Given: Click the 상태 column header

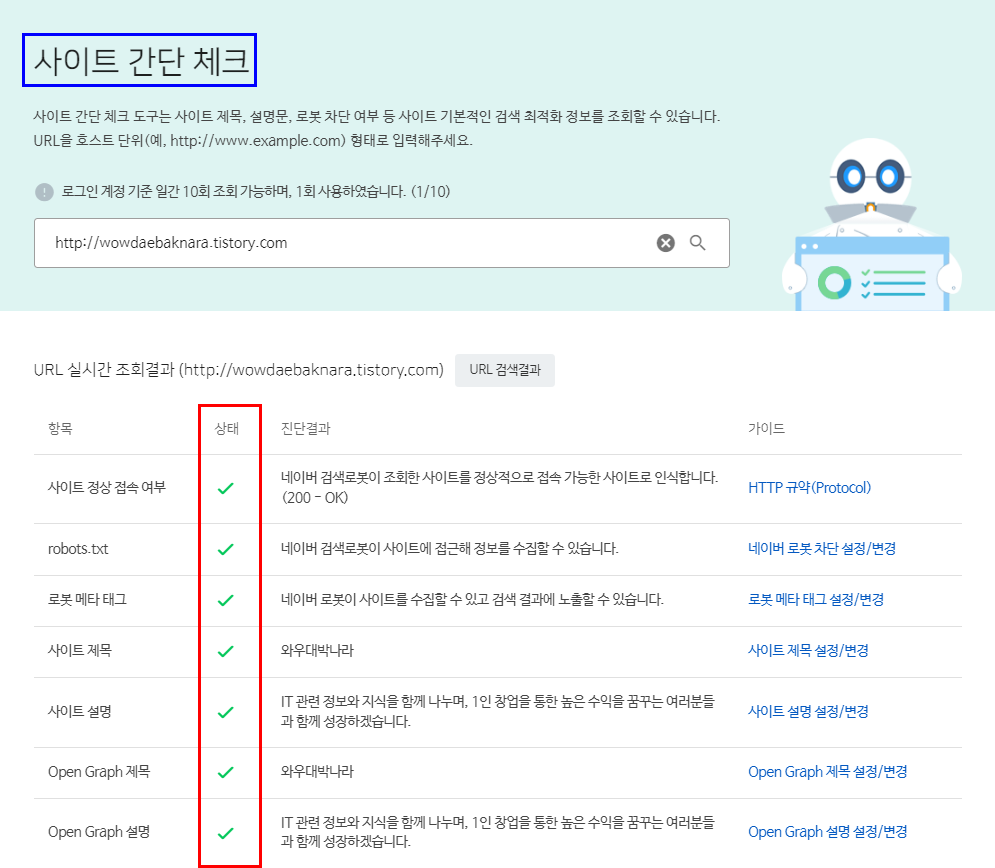Looking at the screenshot, I should click(x=227, y=428).
